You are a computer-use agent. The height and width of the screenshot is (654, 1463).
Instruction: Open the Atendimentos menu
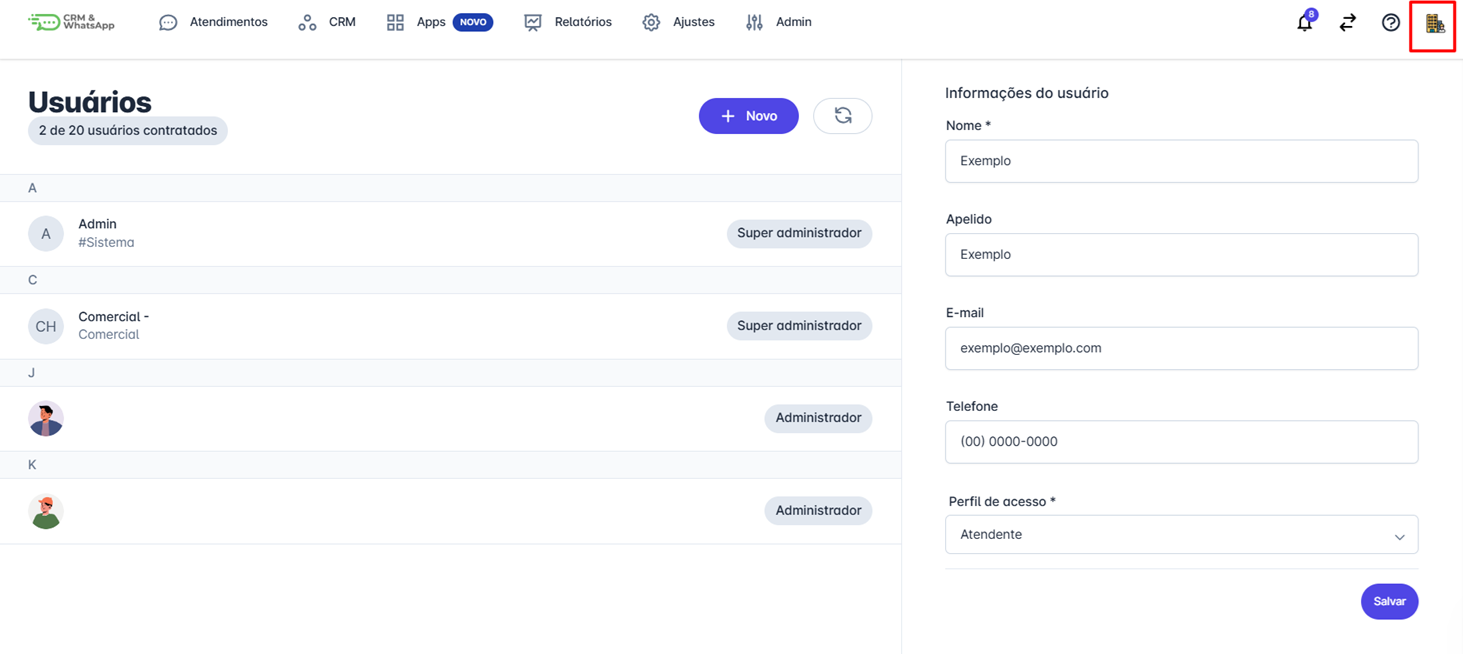[x=214, y=22]
